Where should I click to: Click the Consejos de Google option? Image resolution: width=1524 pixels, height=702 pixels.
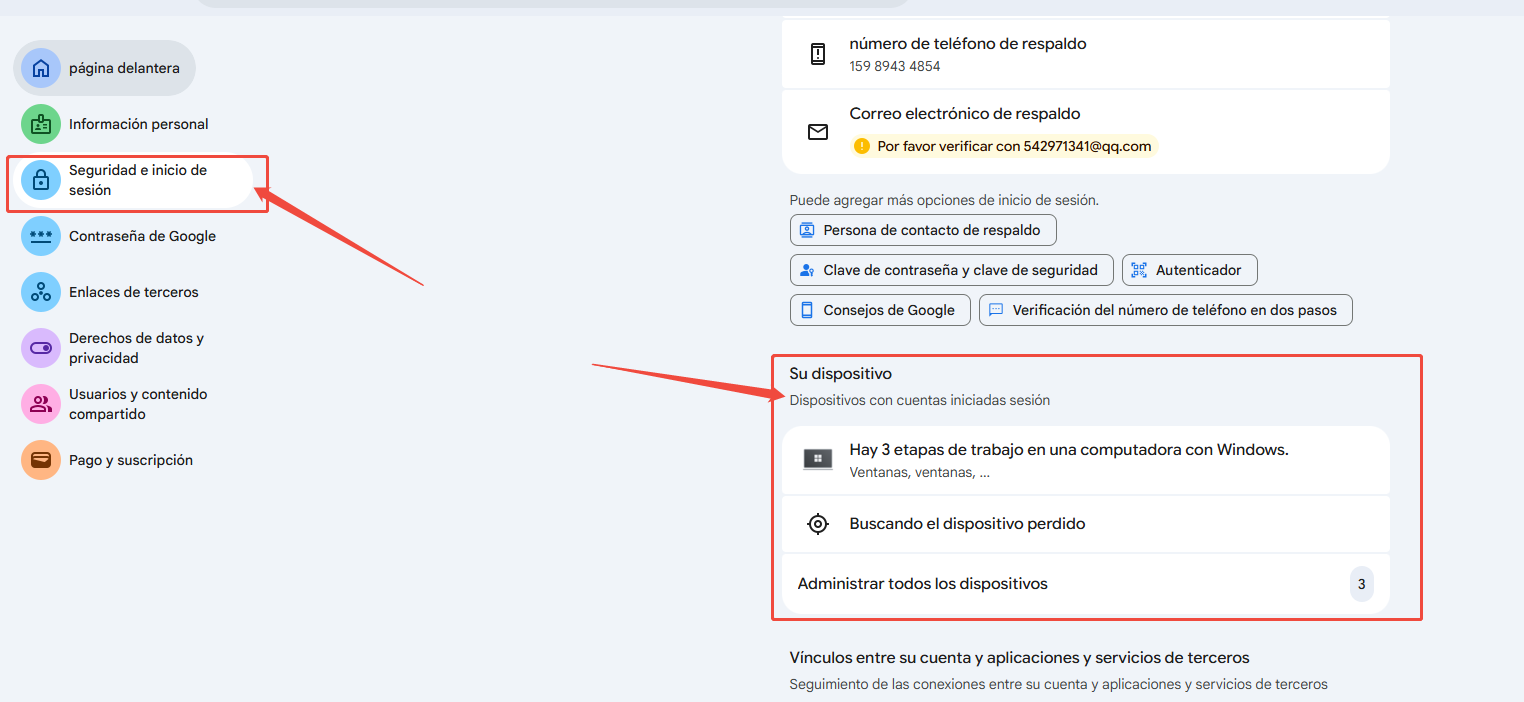click(879, 309)
